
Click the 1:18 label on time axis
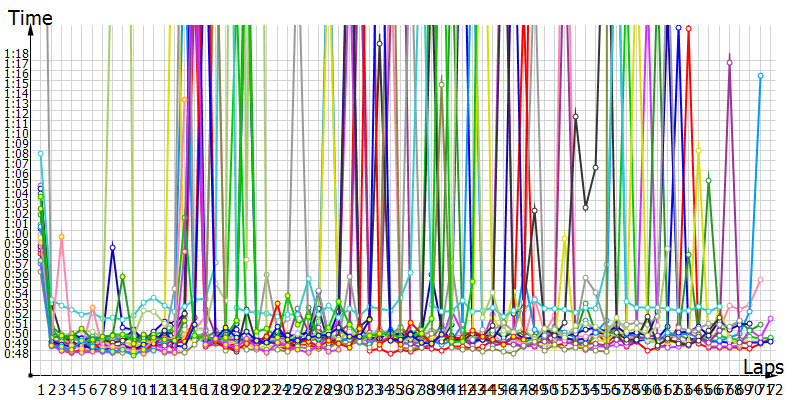17,54
